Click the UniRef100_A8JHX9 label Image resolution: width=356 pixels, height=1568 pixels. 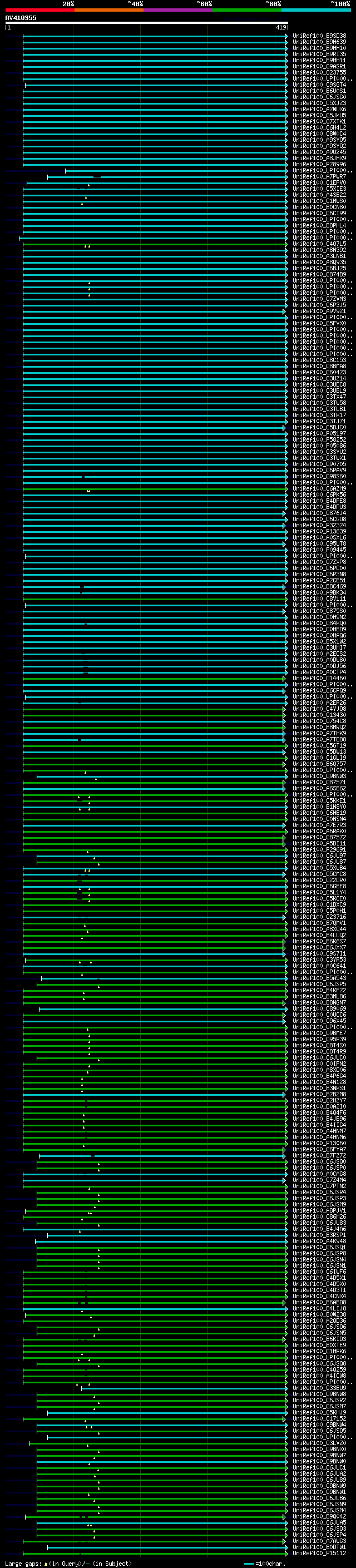pos(319,159)
